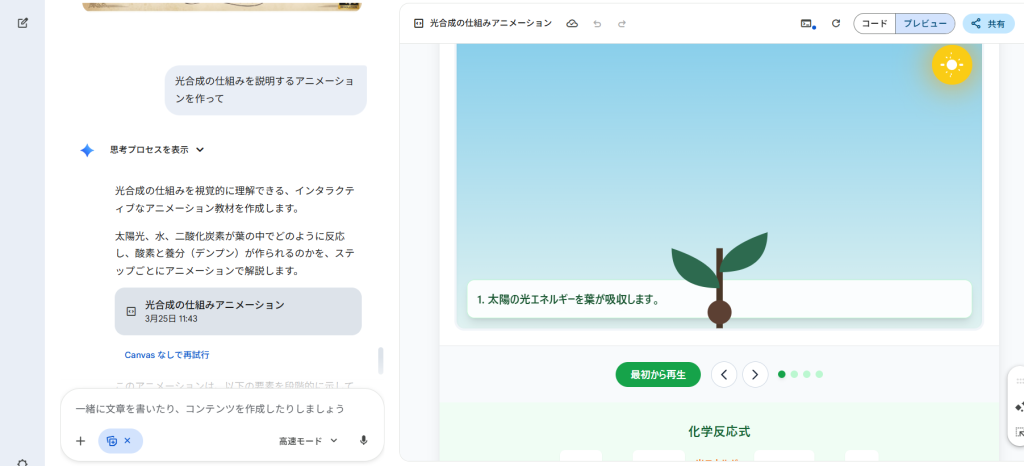
Task: Go to previous animation step arrow
Action: coord(724,375)
